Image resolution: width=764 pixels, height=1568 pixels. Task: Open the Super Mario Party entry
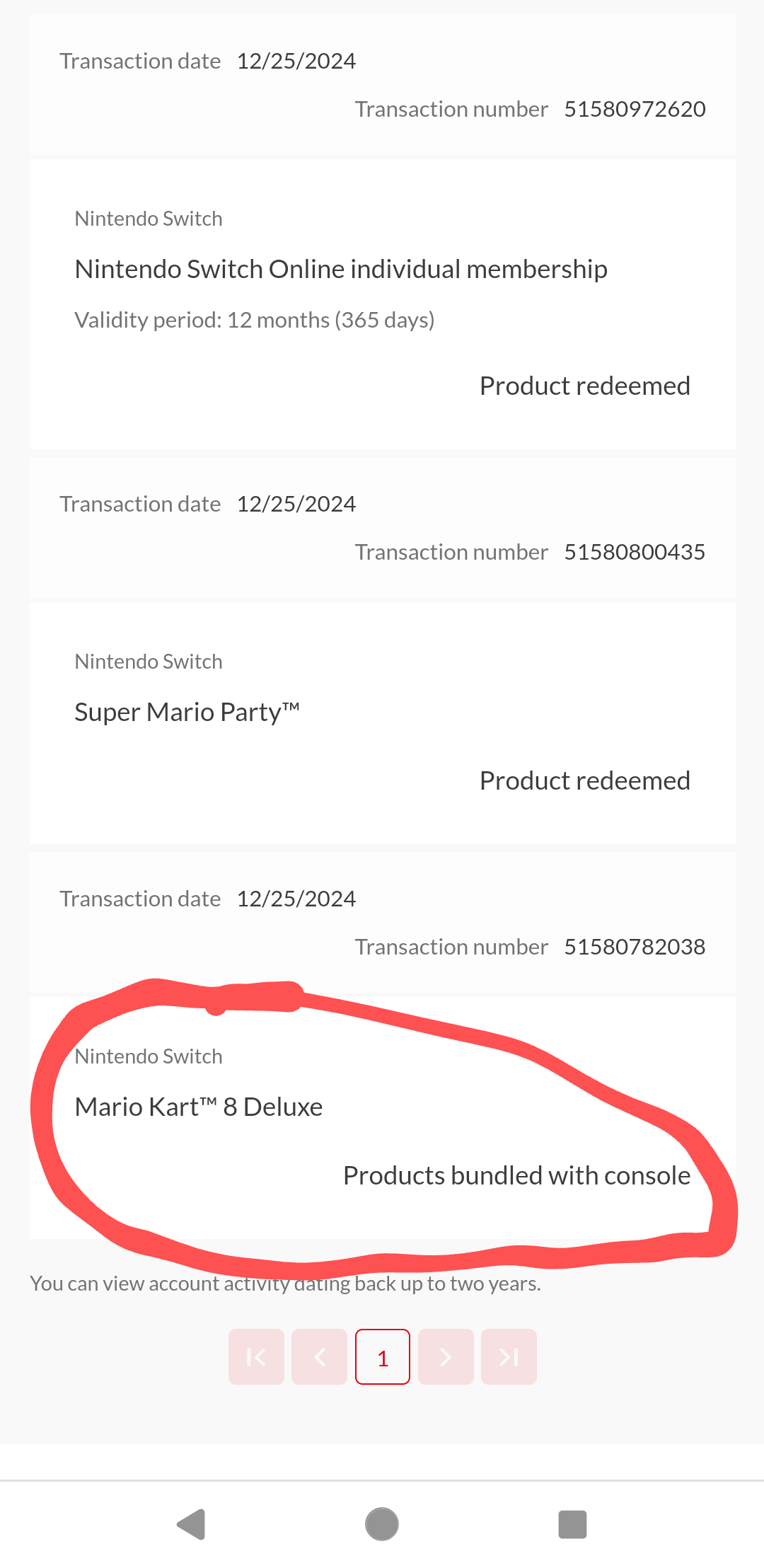tap(187, 712)
